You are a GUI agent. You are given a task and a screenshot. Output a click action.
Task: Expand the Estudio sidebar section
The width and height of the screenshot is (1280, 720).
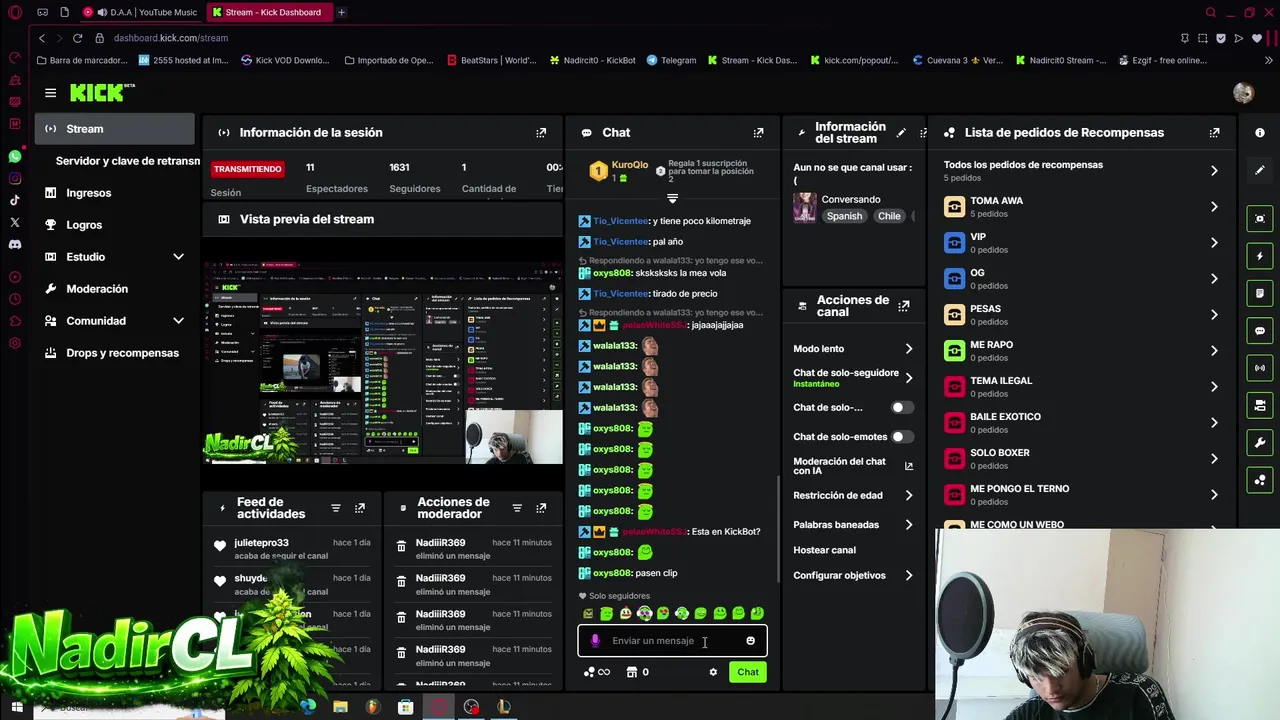pyautogui.click(x=178, y=257)
